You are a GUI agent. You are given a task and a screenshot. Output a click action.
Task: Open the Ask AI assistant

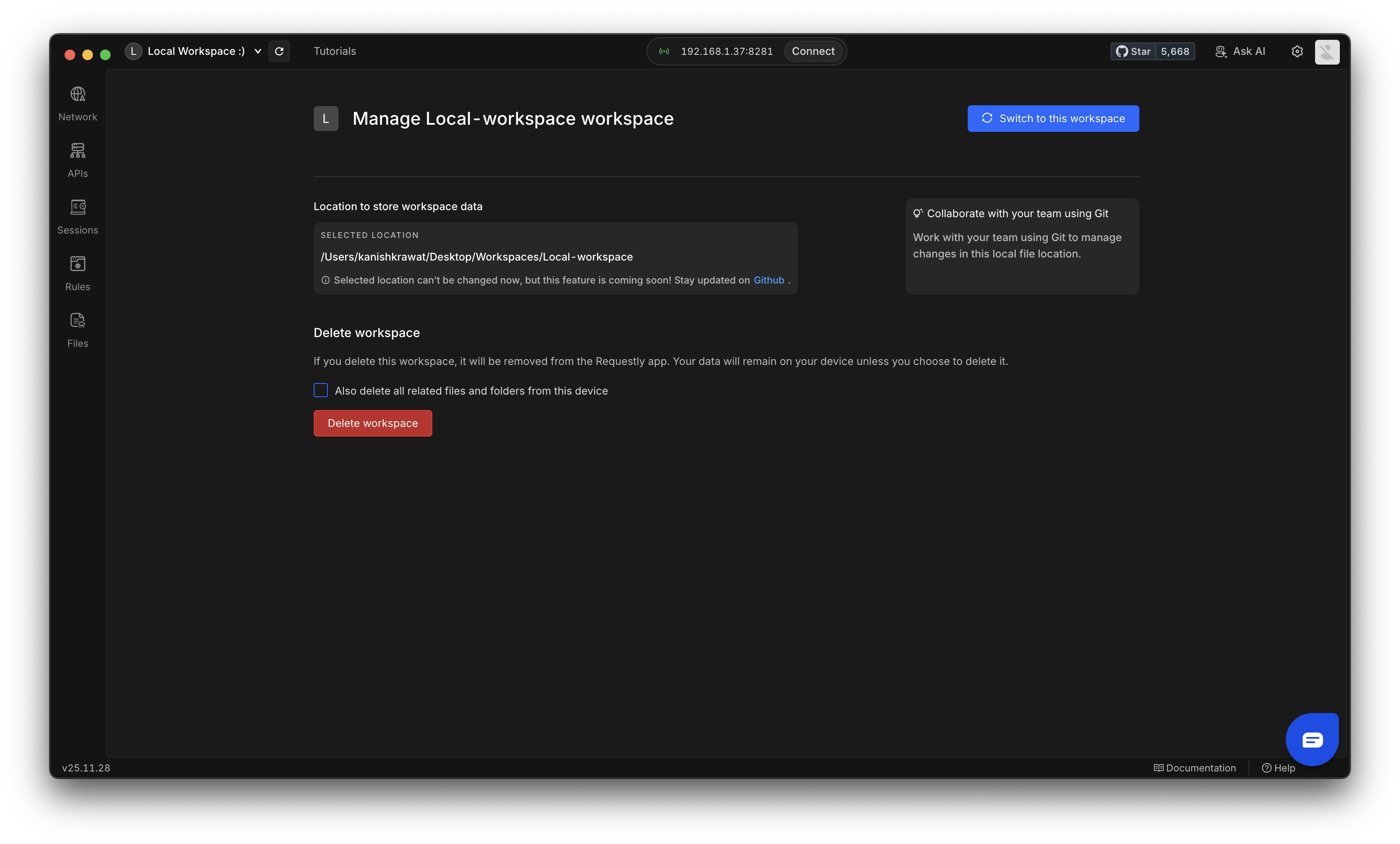click(1240, 51)
